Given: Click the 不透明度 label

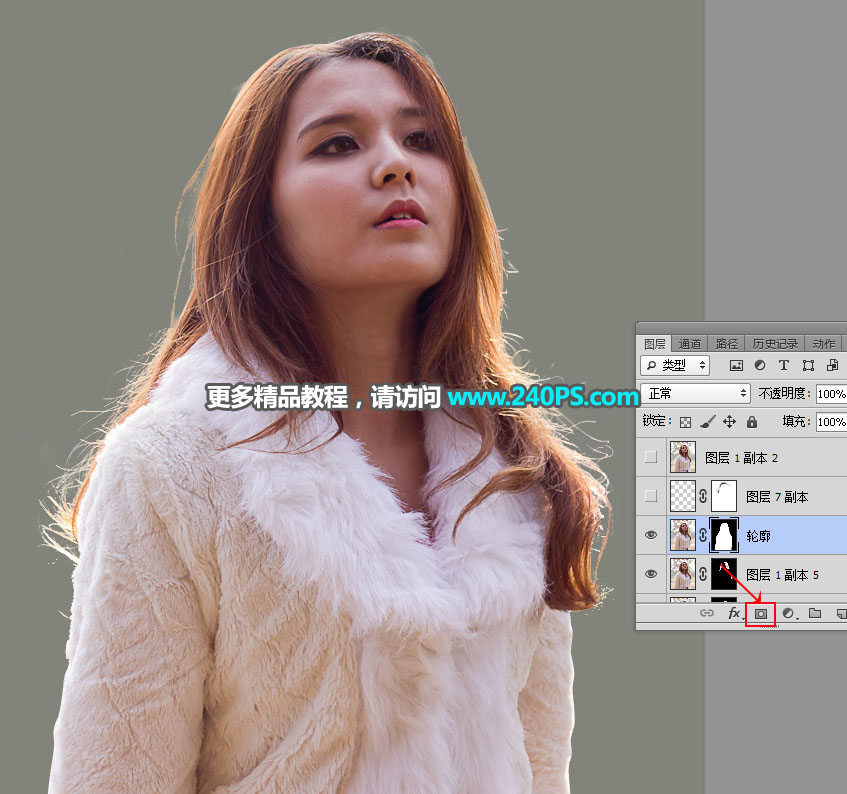Looking at the screenshot, I should tap(785, 393).
